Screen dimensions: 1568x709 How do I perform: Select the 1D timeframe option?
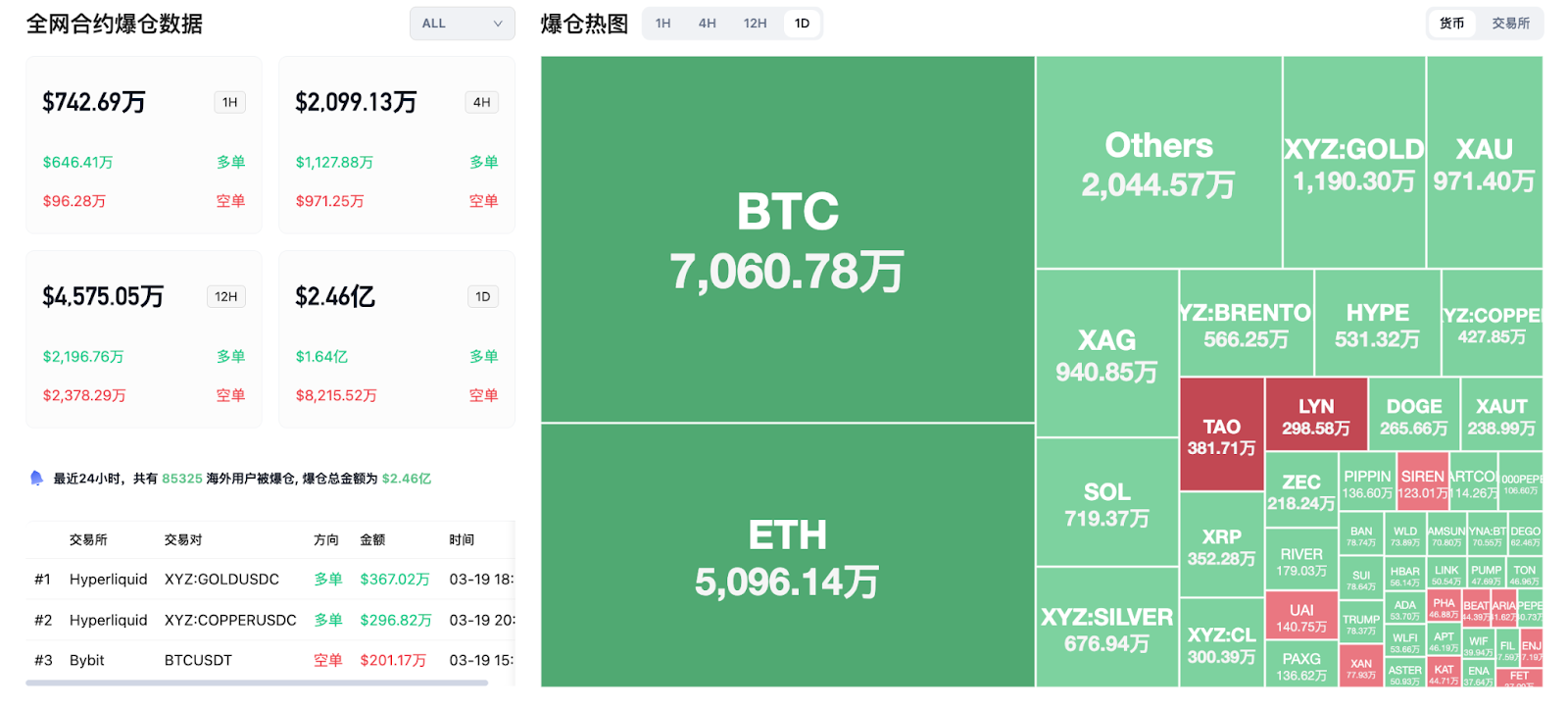(802, 23)
